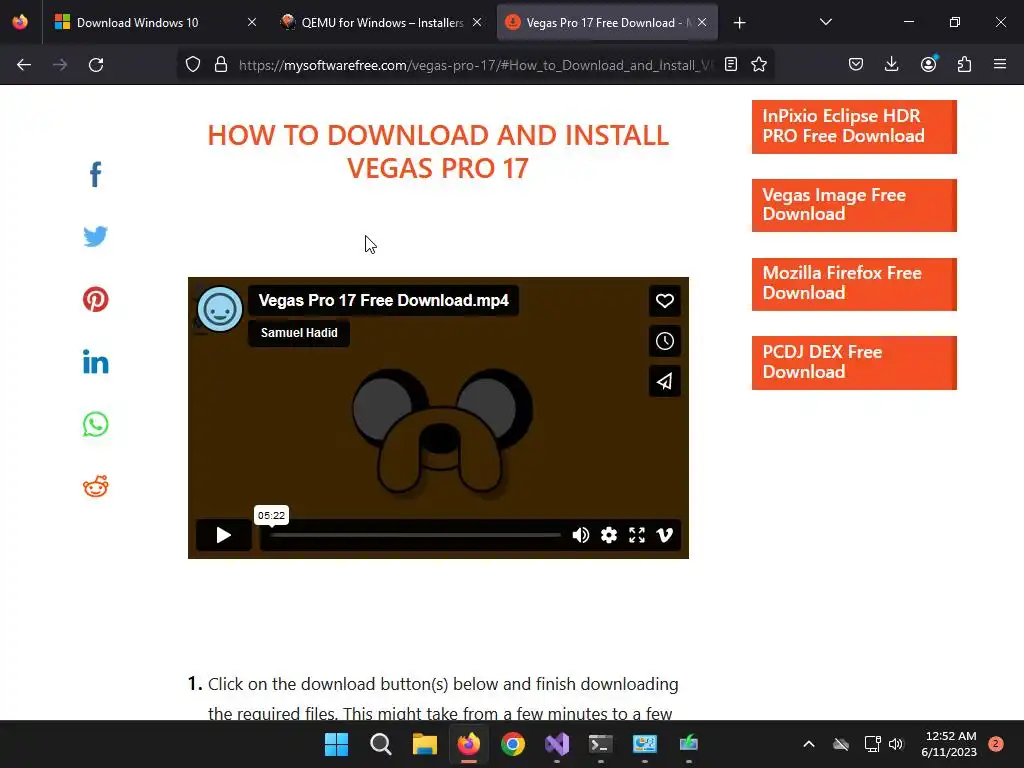This screenshot has width=1024, height=768.
Task: Close the Download Windows 10 tab
Action: coord(252,22)
